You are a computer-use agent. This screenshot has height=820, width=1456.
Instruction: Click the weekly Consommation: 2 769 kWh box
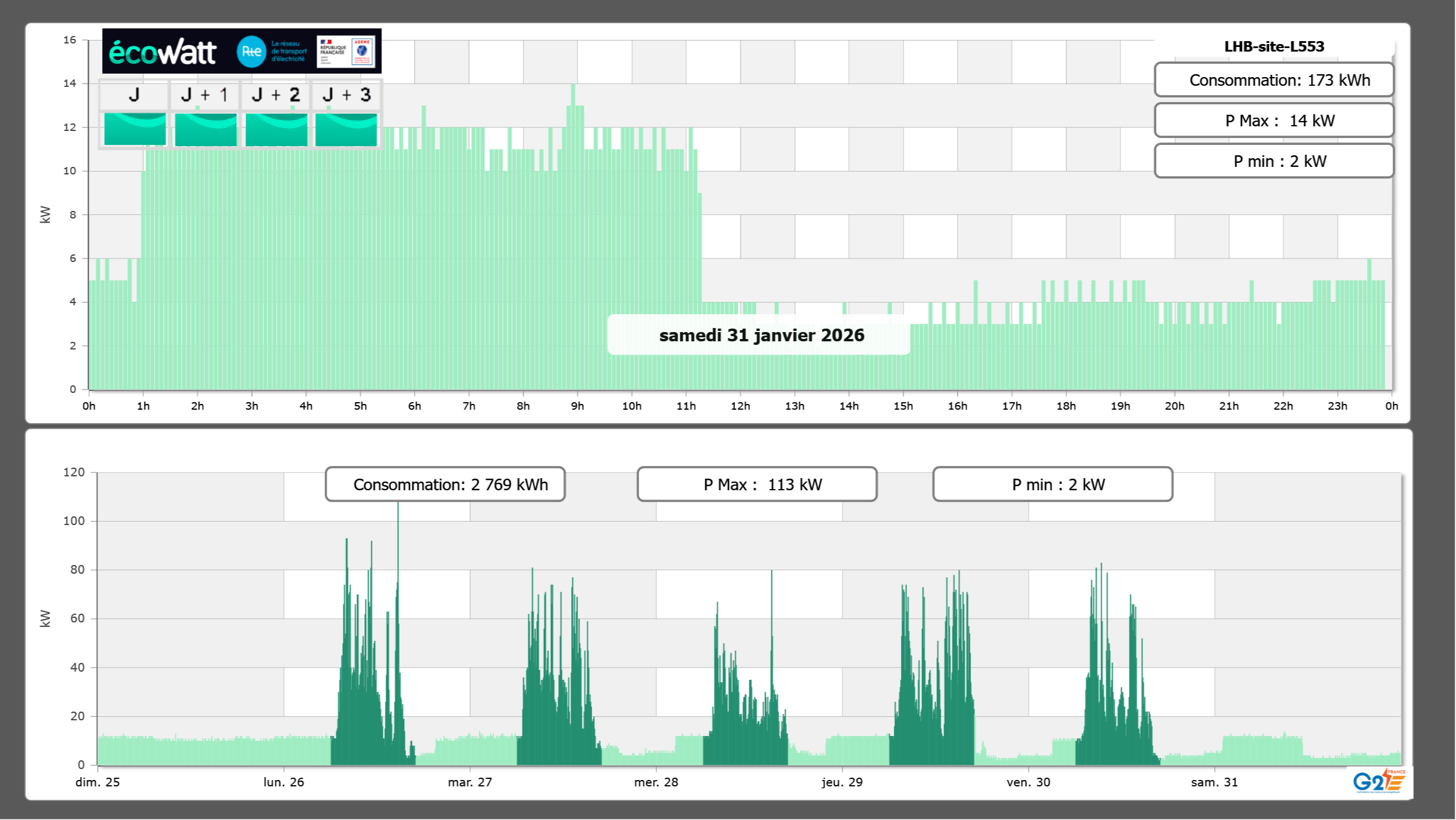point(445,484)
